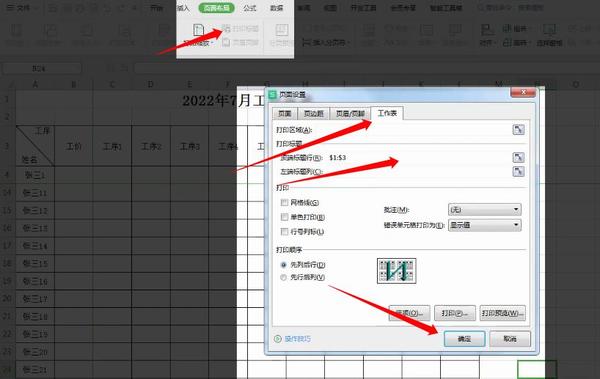Click the range picker icon for 顶端标题行

click(518, 157)
